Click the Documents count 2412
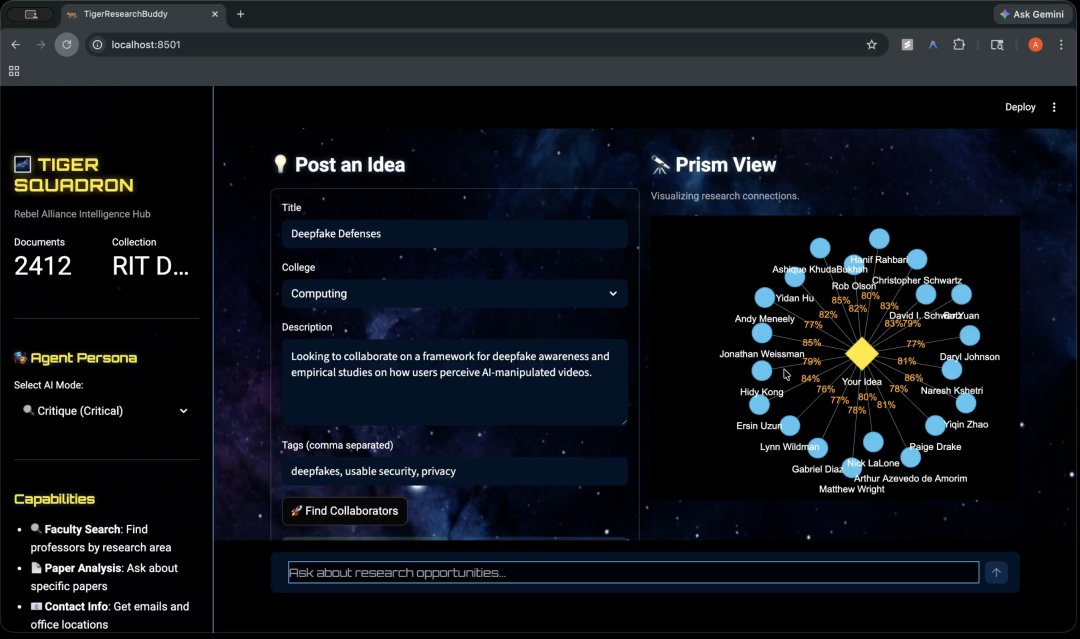Screen dimensions: 1080x639 pyautogui.click(x=43, y=266)
